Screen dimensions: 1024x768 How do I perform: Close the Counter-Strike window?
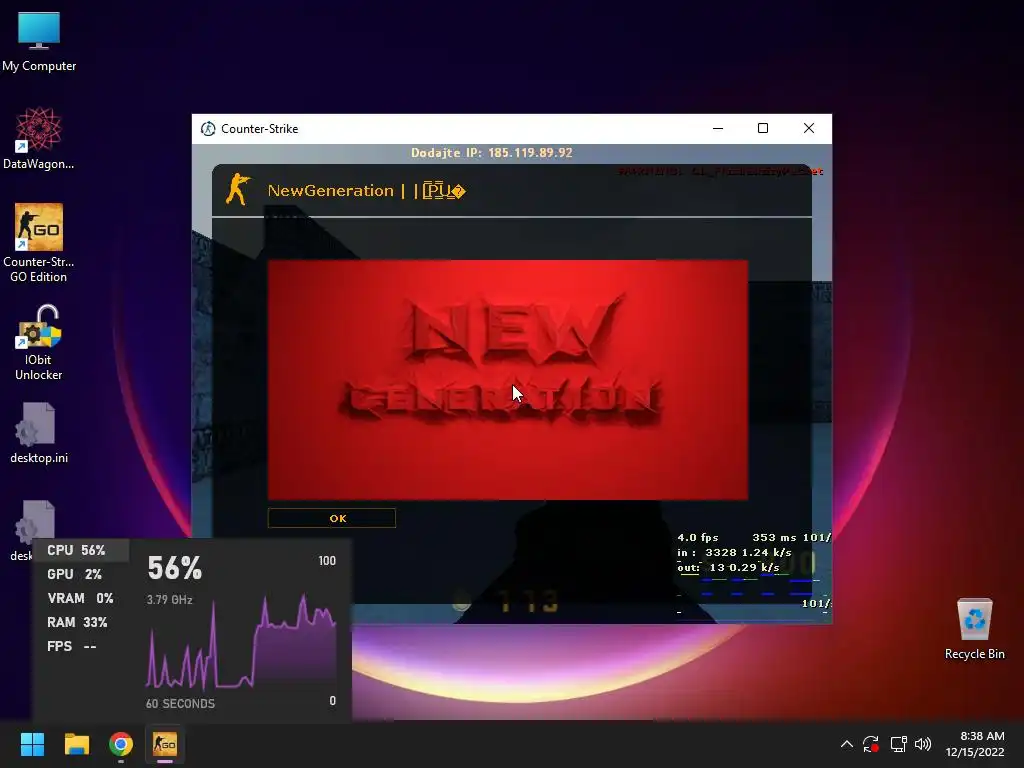point(808,129)
